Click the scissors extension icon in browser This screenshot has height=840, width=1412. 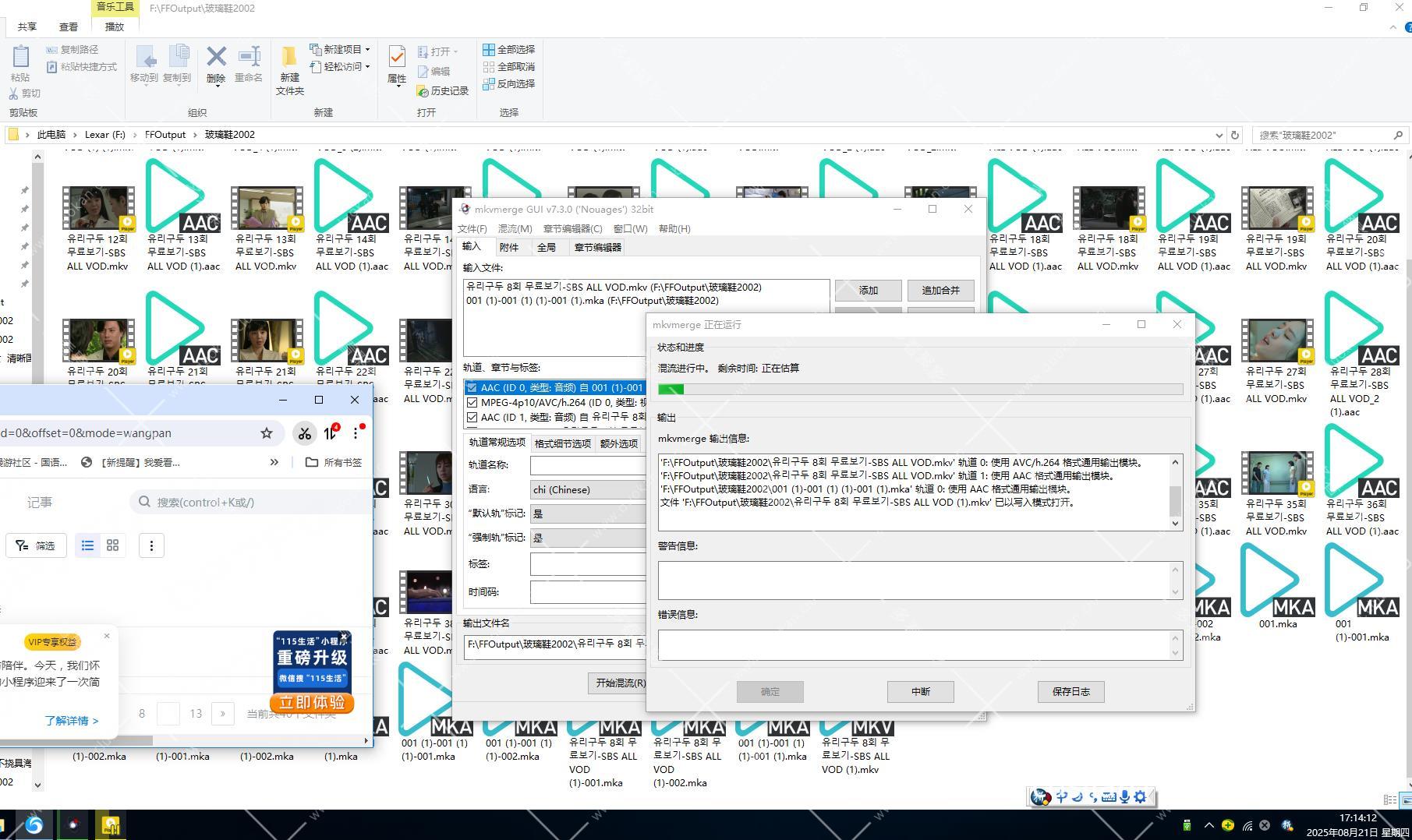pyautogui.click(x=305, y=433)
